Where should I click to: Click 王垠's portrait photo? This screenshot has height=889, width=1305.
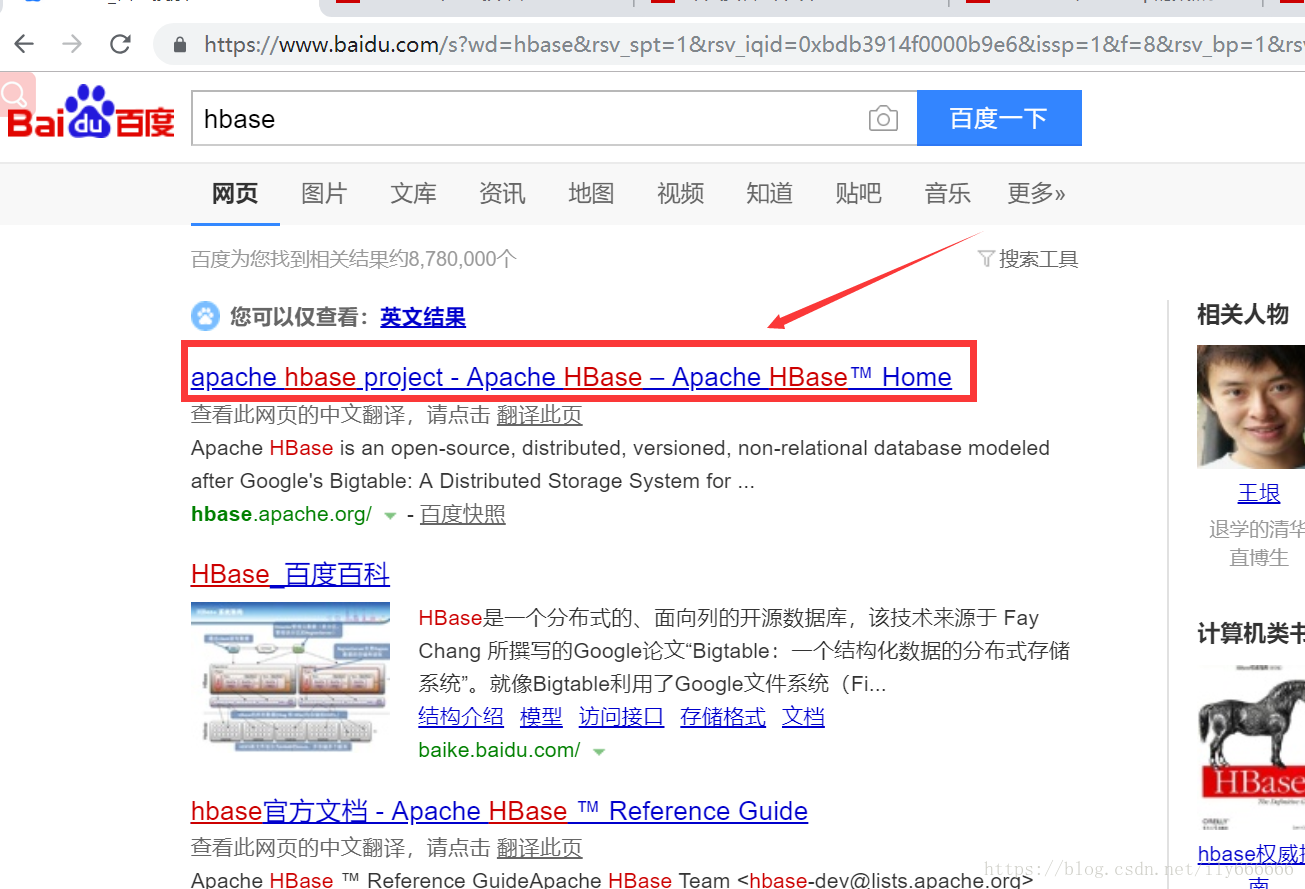(1251, 407)
